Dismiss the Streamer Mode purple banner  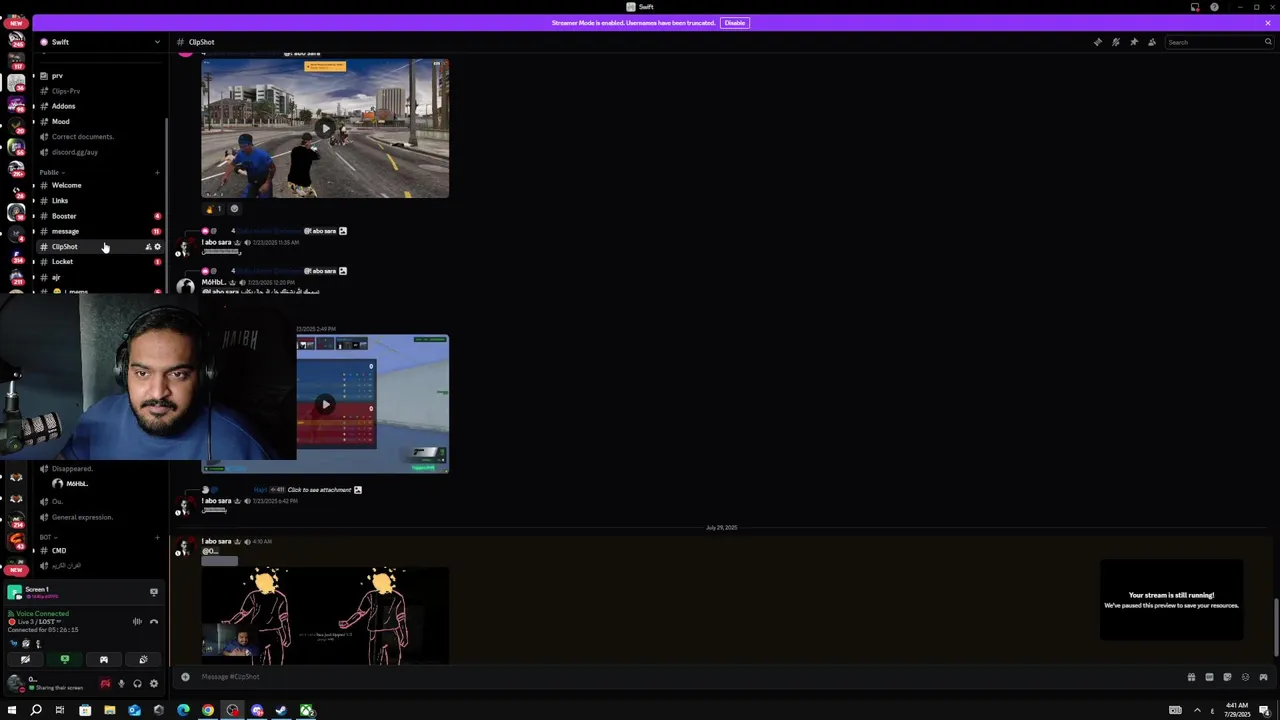pos(1268,23)
